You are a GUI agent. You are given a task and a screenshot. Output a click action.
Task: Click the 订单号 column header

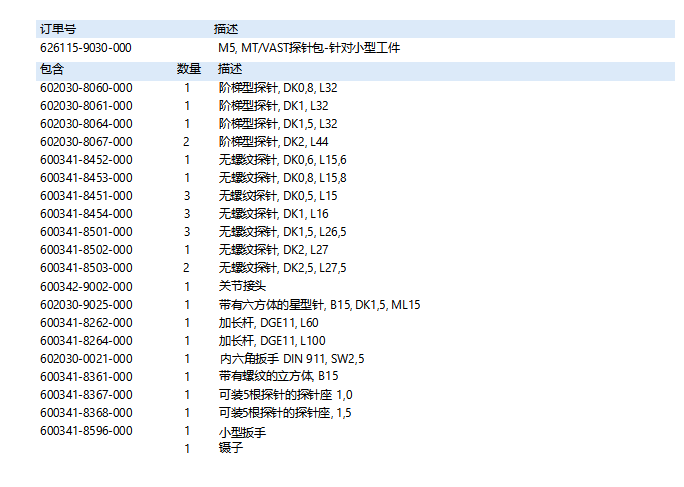pos(58,29)
